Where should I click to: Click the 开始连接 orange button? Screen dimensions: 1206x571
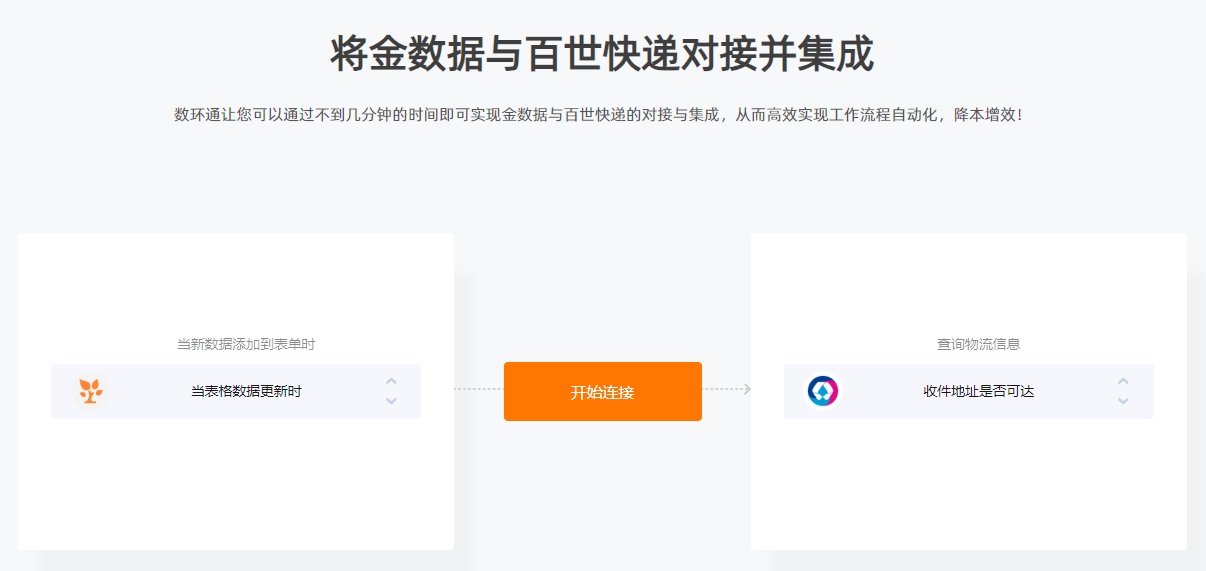[603, 391]
